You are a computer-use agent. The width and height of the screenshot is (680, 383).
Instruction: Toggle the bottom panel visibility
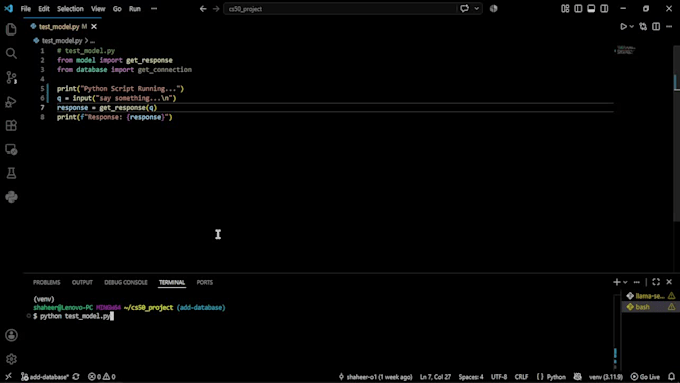(x=591, y=9)
